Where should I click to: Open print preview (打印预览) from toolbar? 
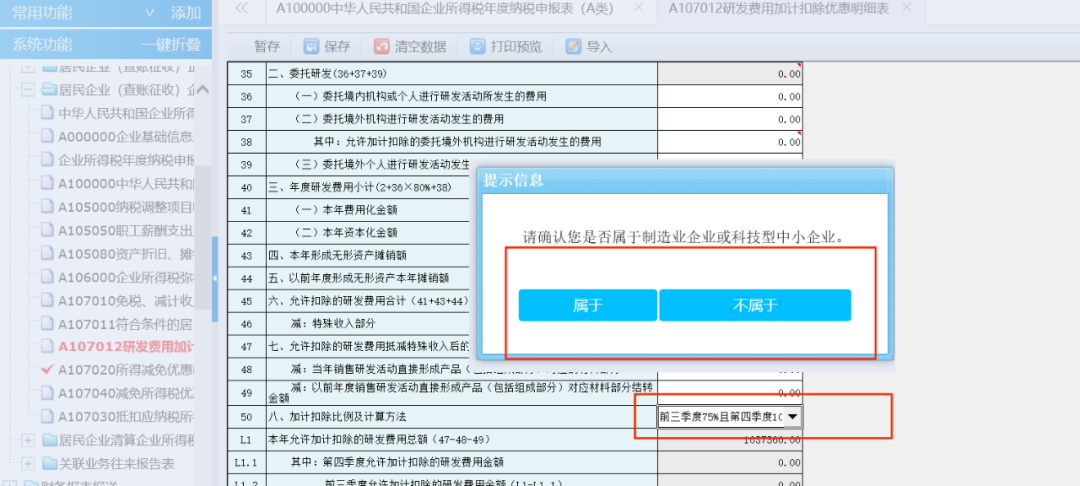pyautogui.click(x=477, y=46)
